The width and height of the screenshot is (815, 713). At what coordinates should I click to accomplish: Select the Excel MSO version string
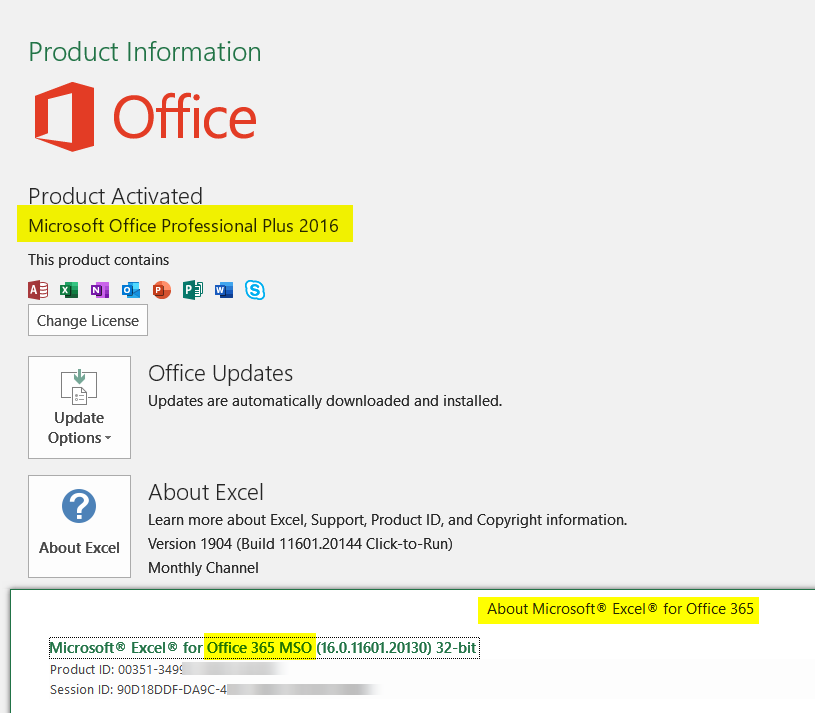[264, 648]
